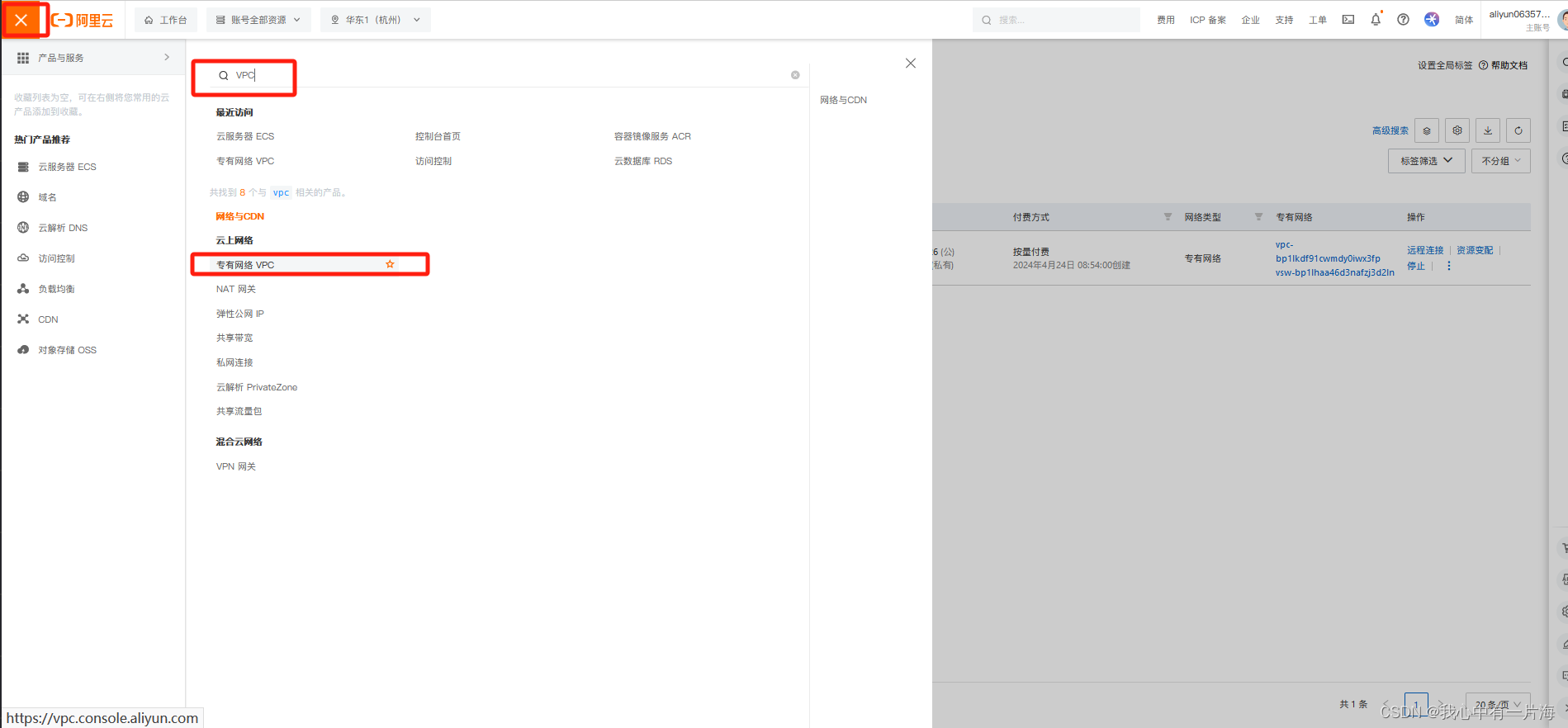Open 云服务器 ECS in the sidebar

tap(67, 167)
